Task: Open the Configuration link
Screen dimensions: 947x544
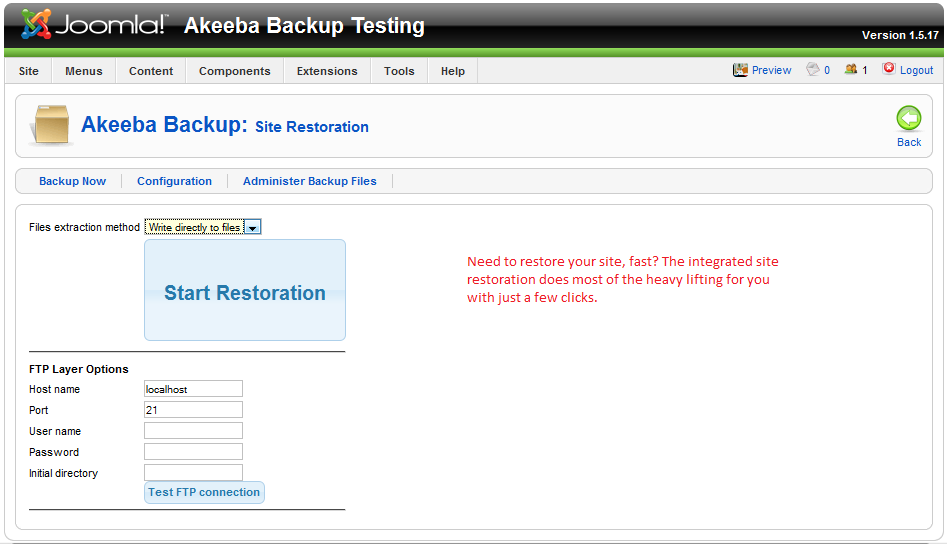Action: [x=174, y=181]
